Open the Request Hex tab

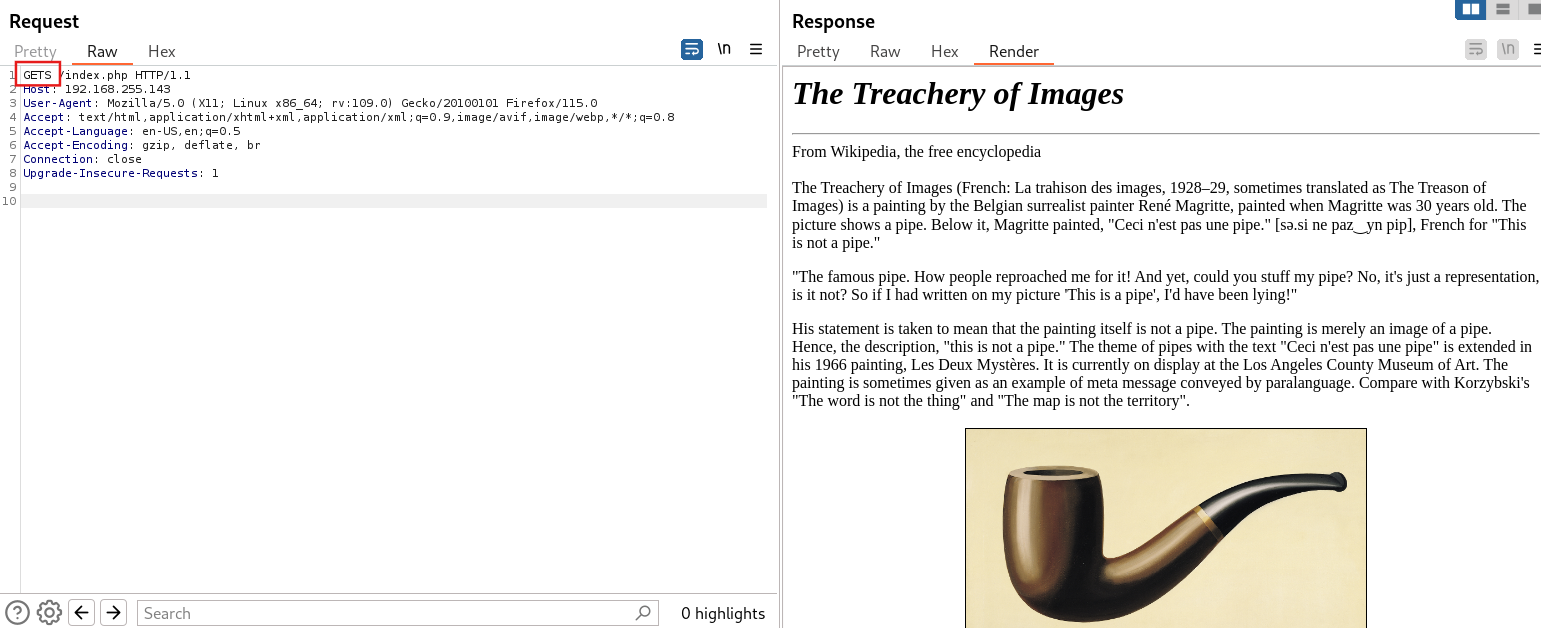pyautogui.click(x=162, y=51)
